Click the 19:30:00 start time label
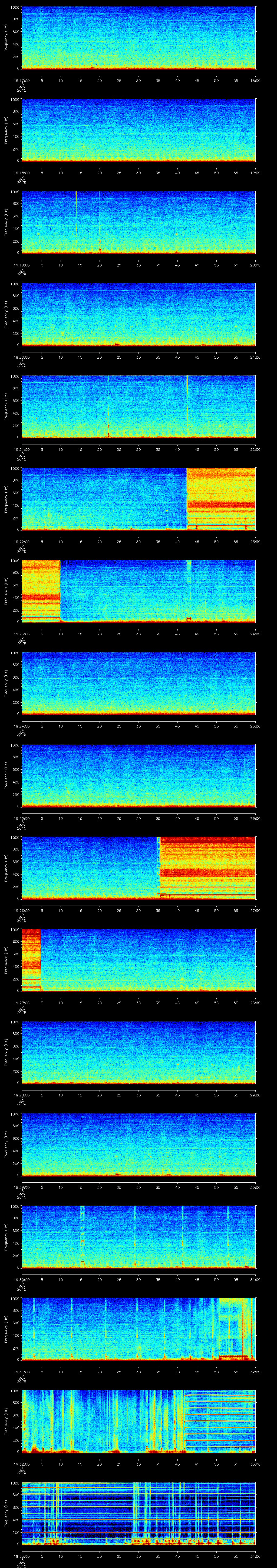Image resolution: width=277 pixels, height=1568 pixels. pyautogui.click(x=21, y=1279)
